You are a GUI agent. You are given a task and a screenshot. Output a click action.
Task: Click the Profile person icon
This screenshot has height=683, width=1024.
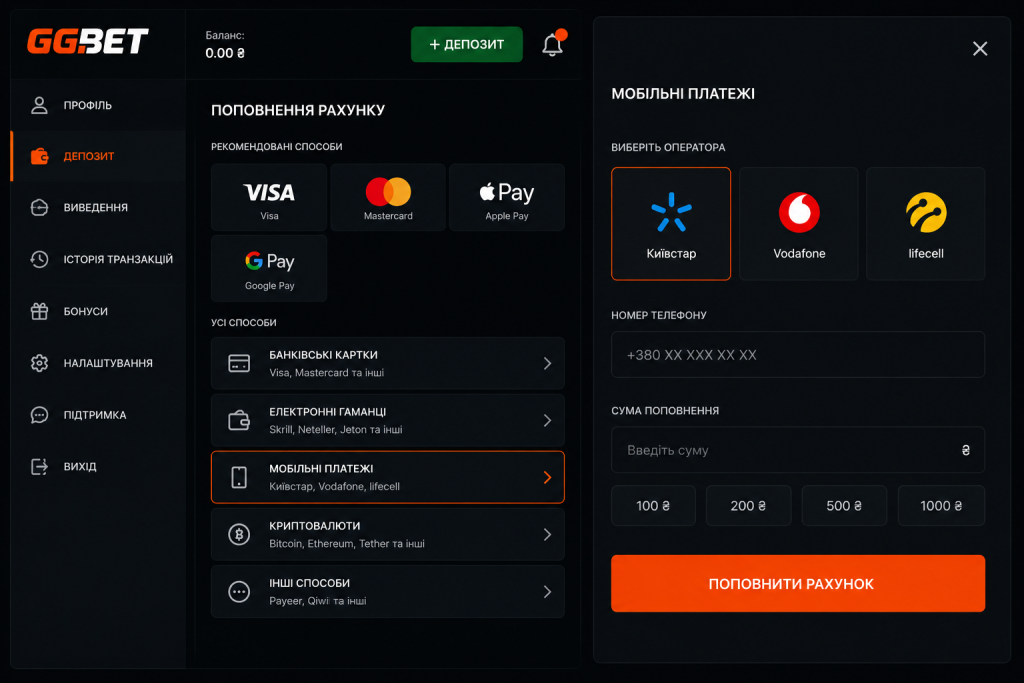(x=39, y=105)
